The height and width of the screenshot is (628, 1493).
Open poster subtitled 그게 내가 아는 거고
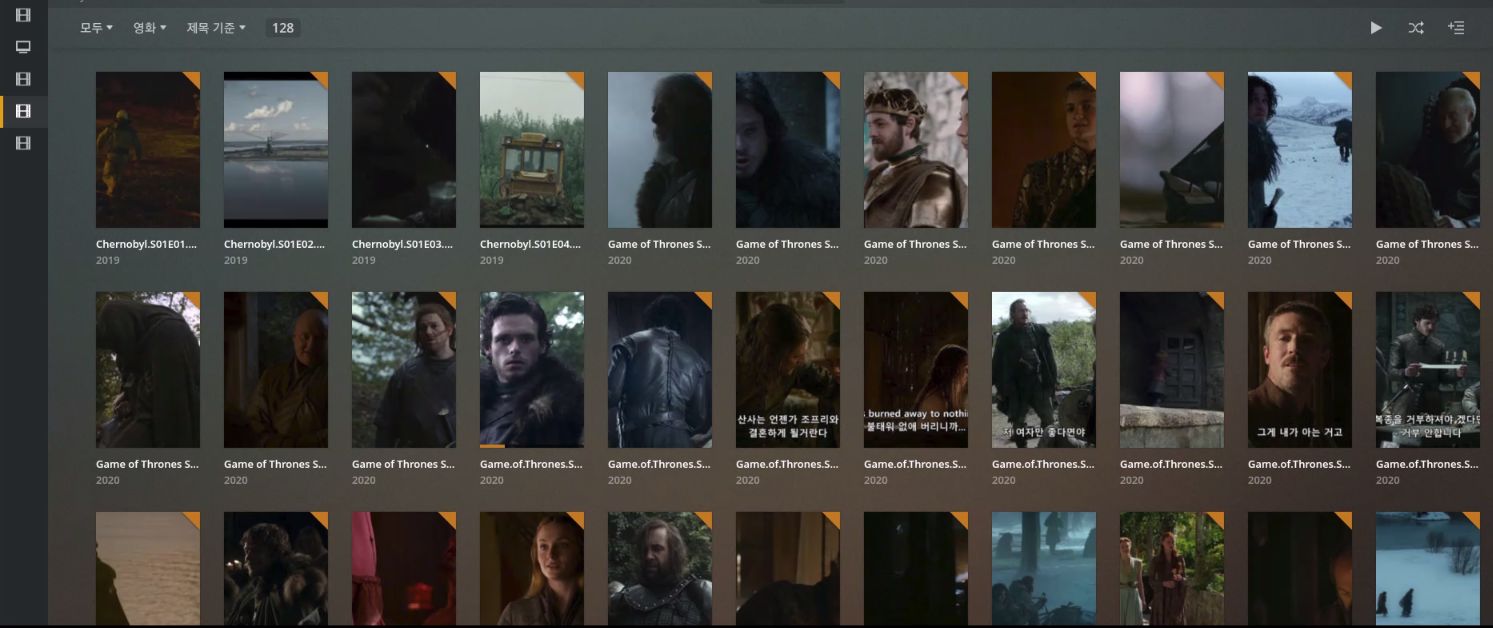point(1300,370)
